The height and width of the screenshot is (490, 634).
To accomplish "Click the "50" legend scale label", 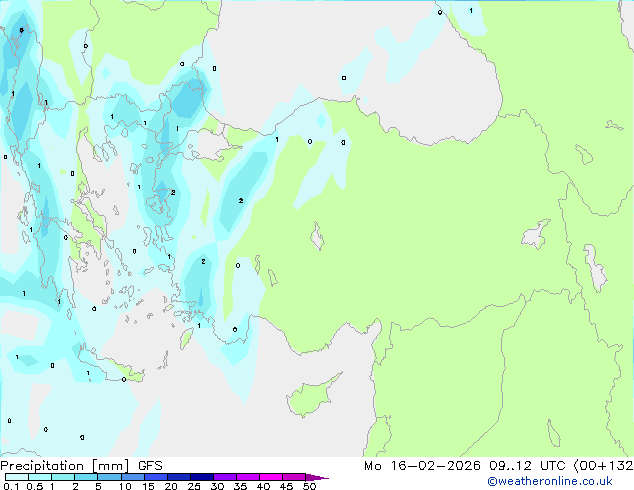I will [309, 486].
